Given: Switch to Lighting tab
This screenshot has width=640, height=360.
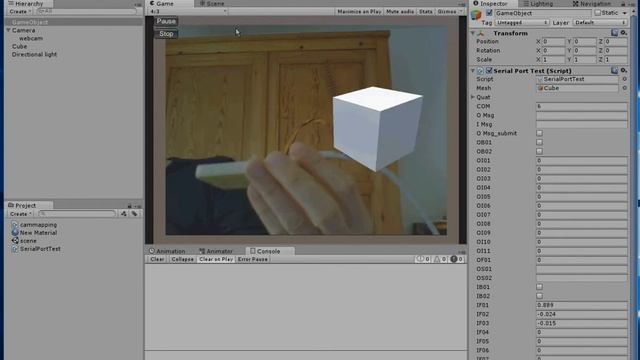Looking at the screenshot, I should (538, 4).
